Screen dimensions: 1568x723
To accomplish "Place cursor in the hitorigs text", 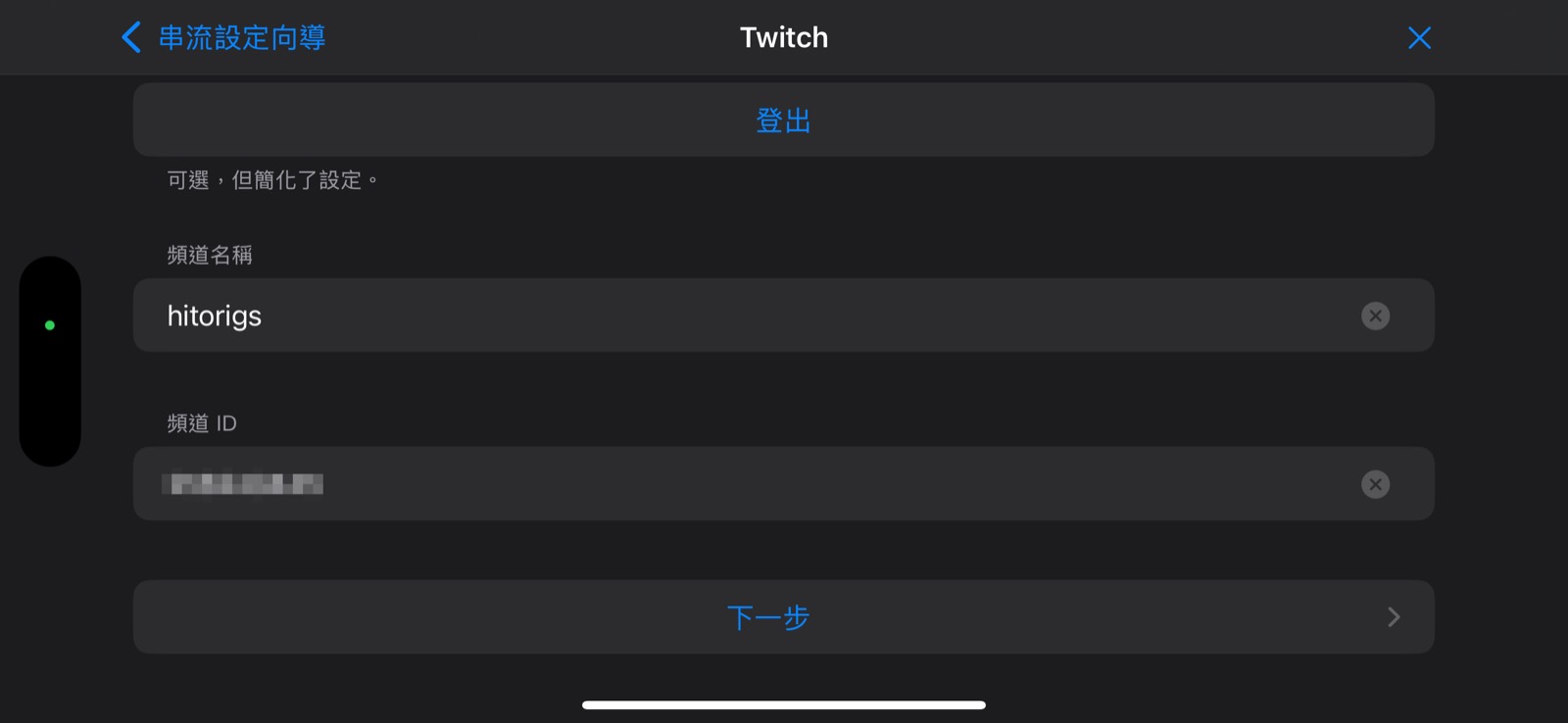I will tap(215, 315).
